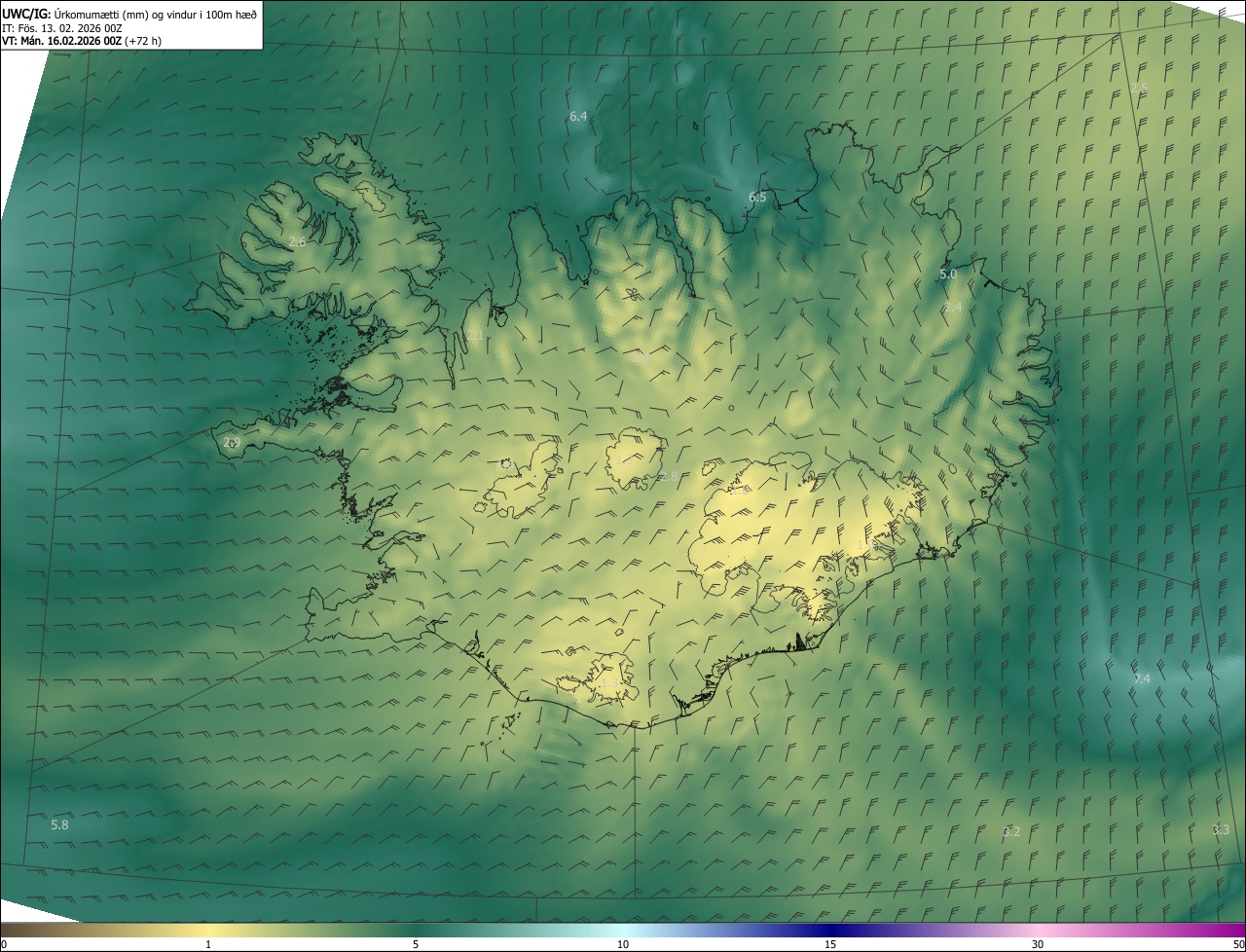This screenshot has width=1246, height=952.
Task: Click the 1 tick on the color scale
Action: (x=208, y=944)
